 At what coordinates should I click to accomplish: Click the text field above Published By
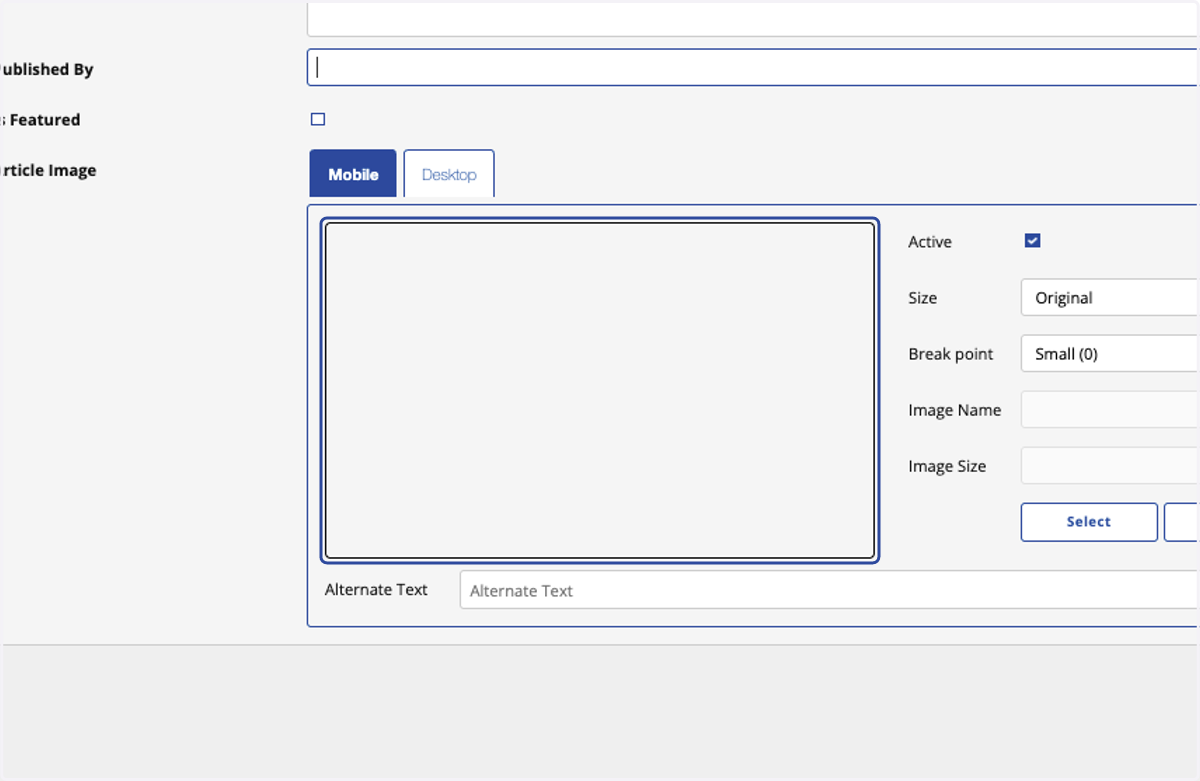[x=753, y=18]
